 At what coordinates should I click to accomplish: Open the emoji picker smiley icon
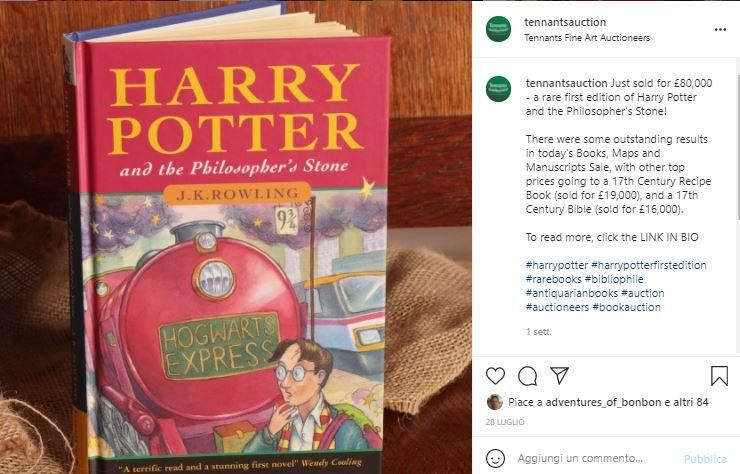(495, 458)
